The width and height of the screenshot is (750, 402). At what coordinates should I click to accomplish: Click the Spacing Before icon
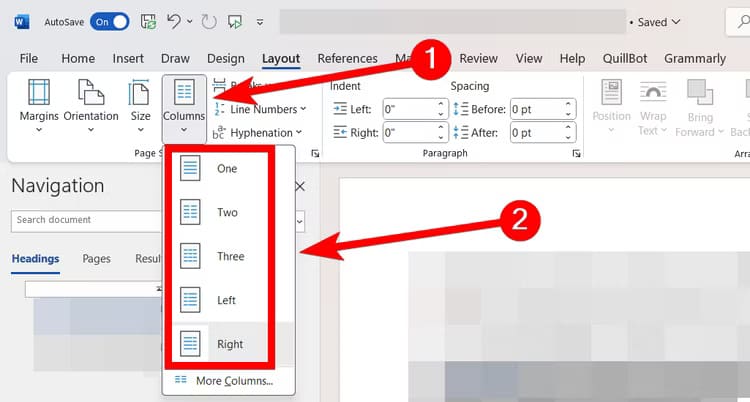460,109
